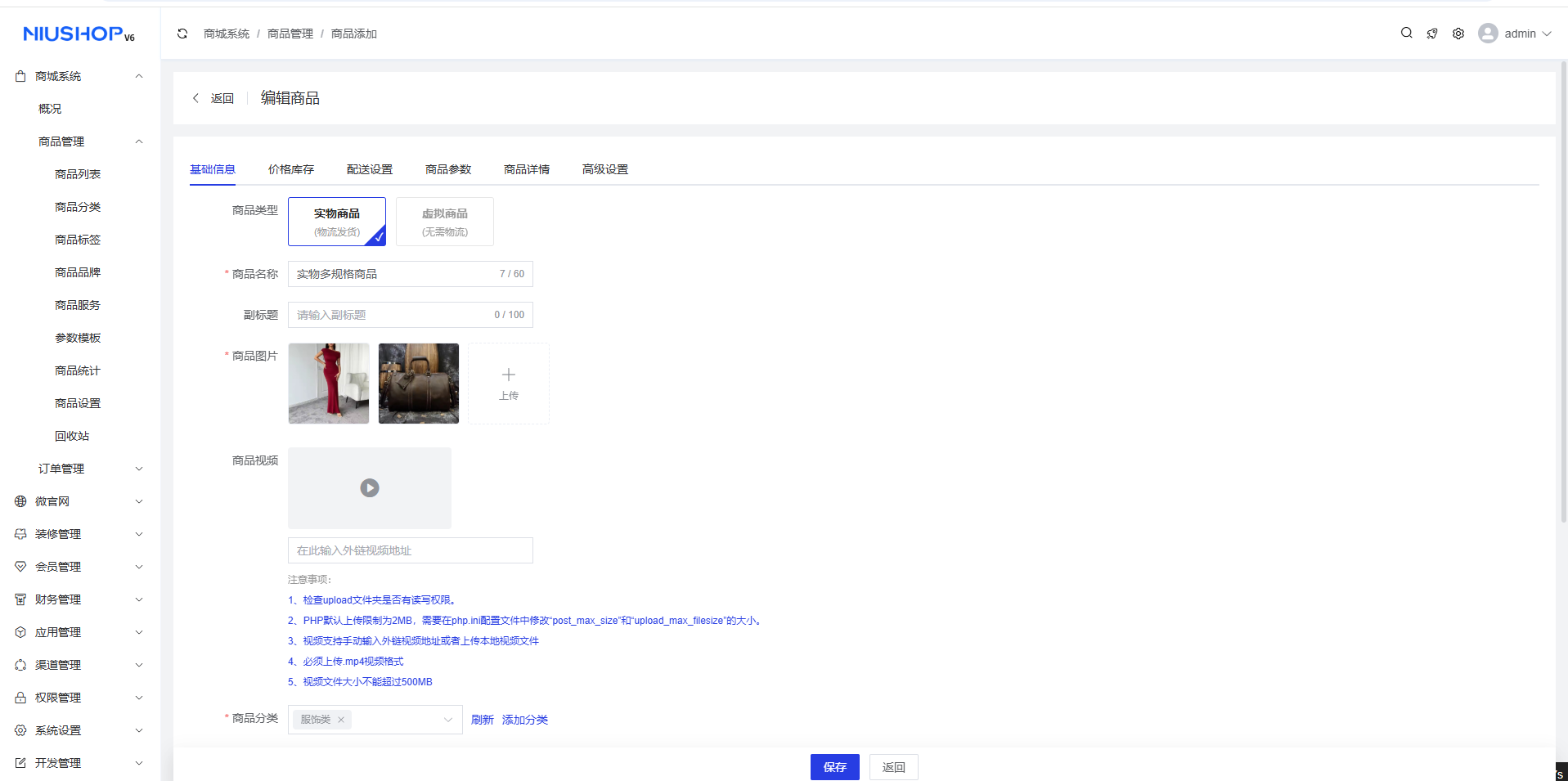Viewport: 1568px width, 781px height.
Task: Click the blue 保存 button
Action: point(834,767)
